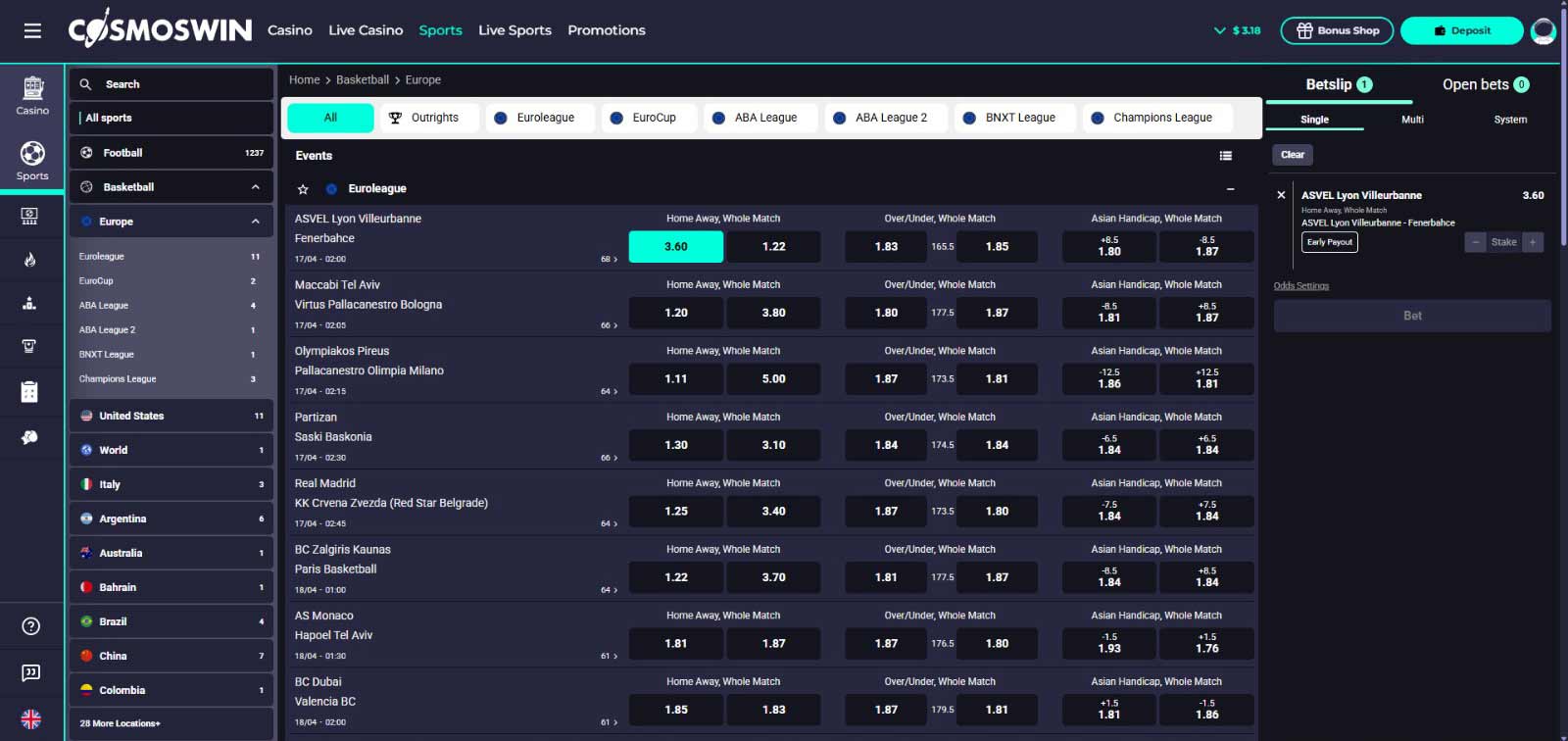
Task: Open the help question mark icon
Action: pyautogui.click(x=31, y=626)
